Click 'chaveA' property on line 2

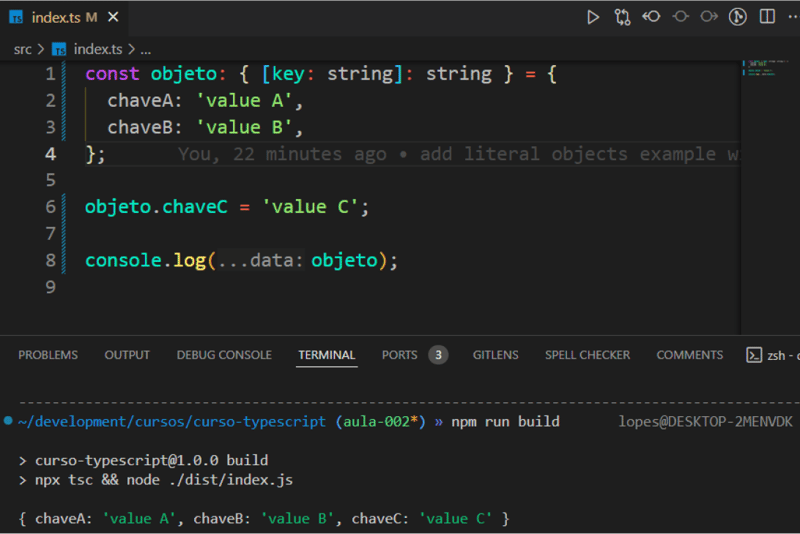[140, 101]
